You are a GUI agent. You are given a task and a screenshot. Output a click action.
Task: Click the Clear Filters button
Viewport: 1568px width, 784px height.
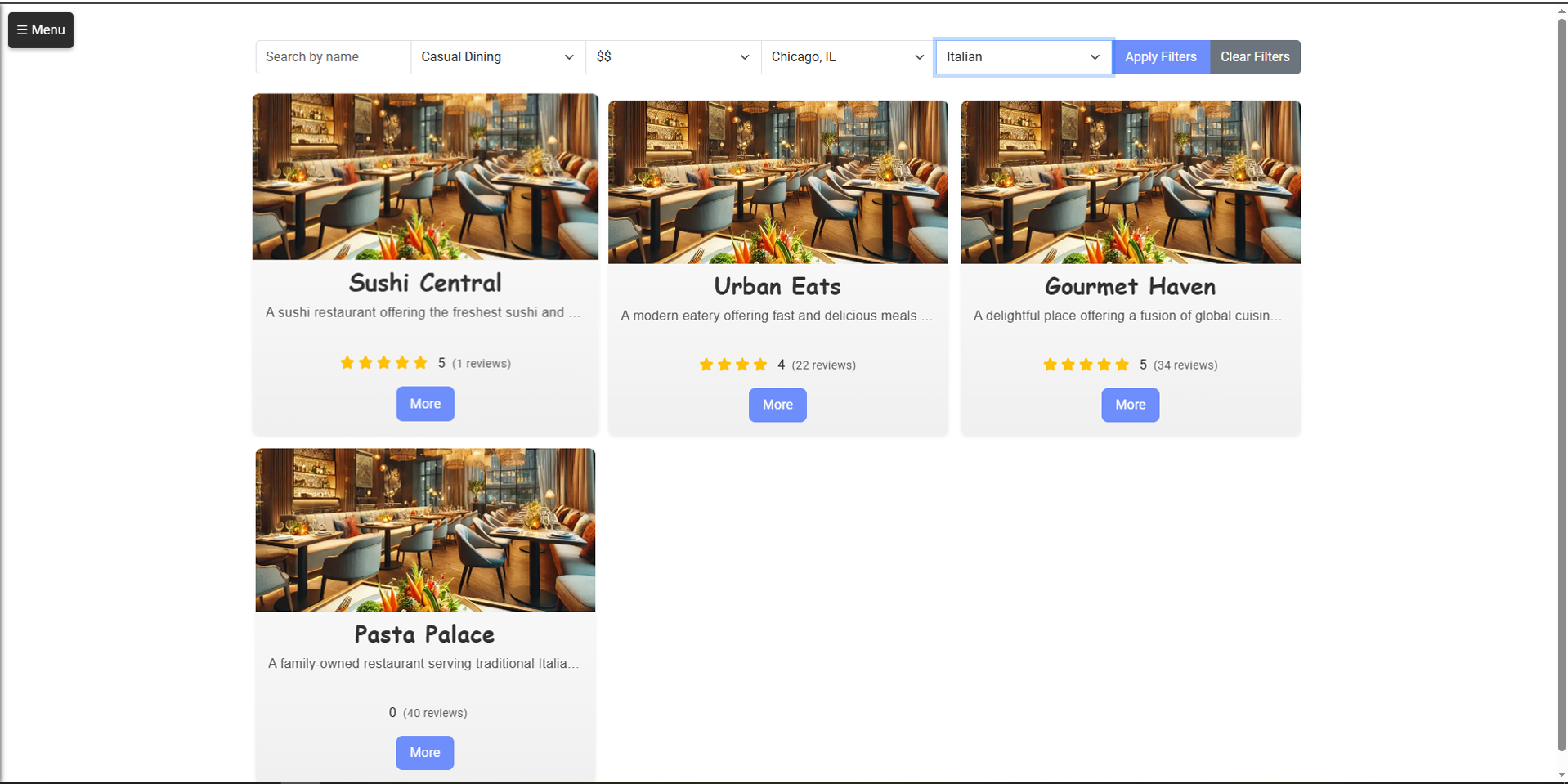click(1255, 57)
